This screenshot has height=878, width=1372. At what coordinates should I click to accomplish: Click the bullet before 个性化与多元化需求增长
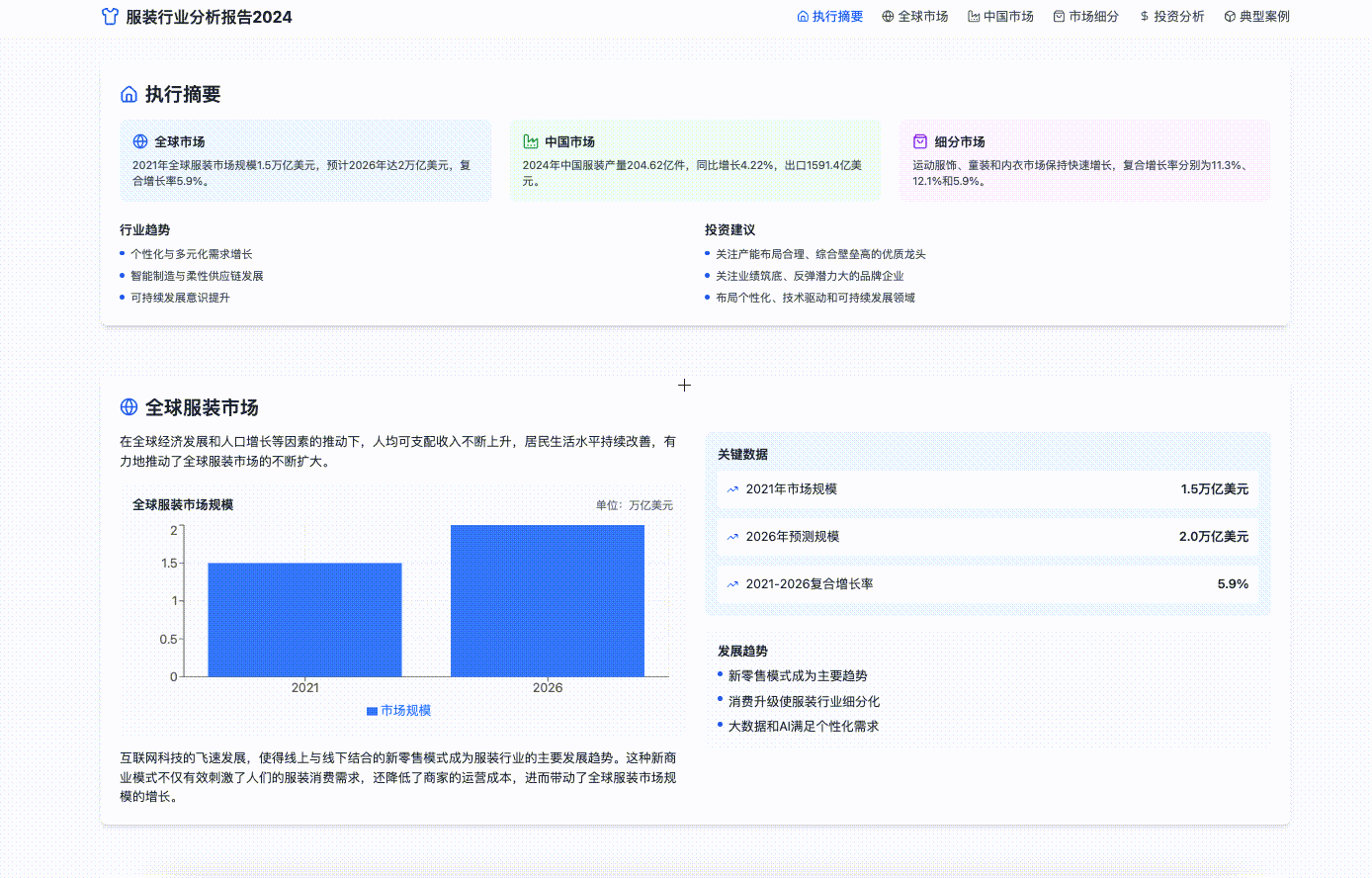coord(122,254)
